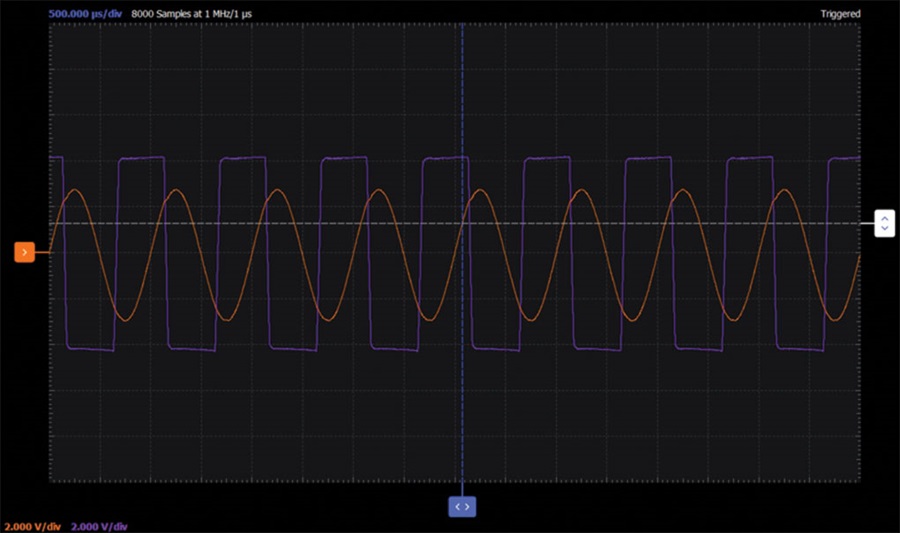Click the 8000 Samples at 1 MHz/1 µs text

pos(192,14)
